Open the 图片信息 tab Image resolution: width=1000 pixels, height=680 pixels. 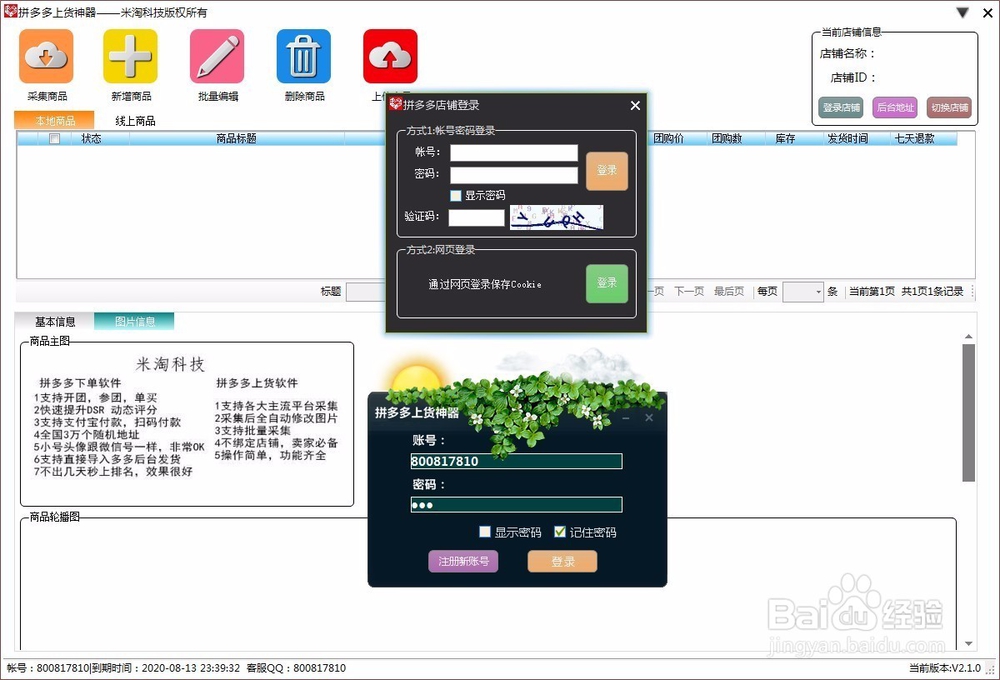[135, 322]
